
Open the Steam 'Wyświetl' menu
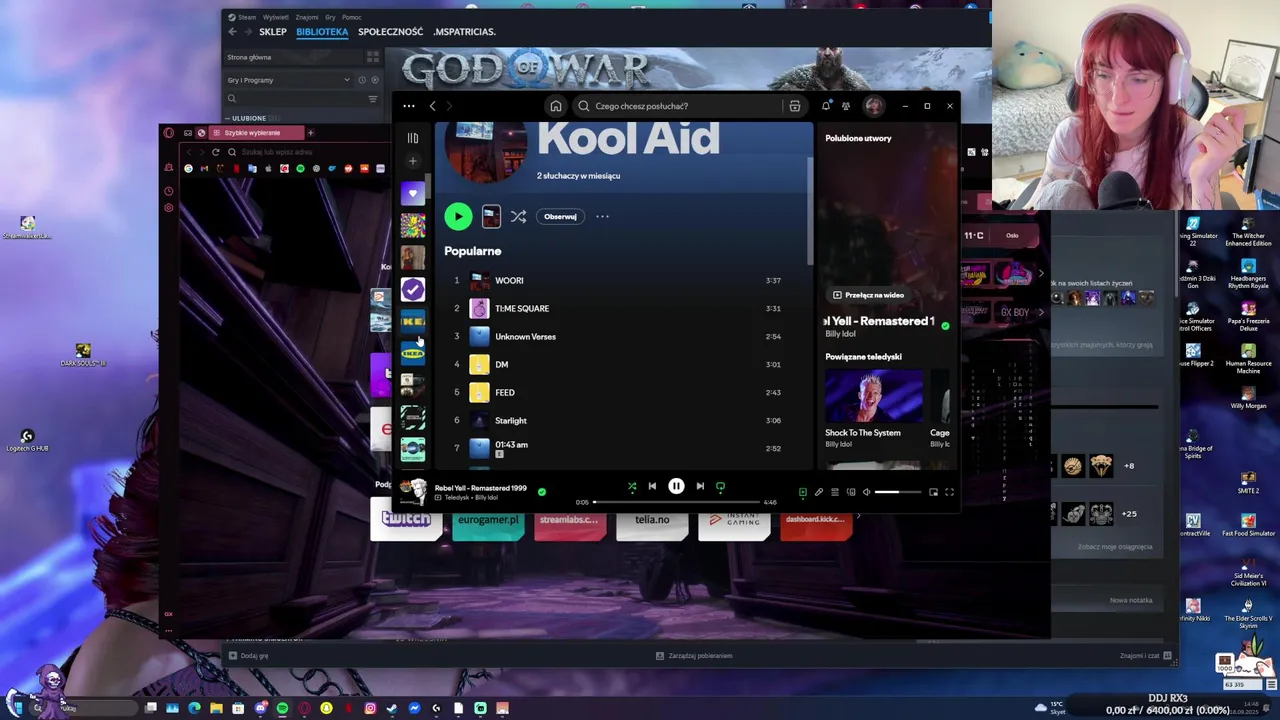tap(275, 17)
